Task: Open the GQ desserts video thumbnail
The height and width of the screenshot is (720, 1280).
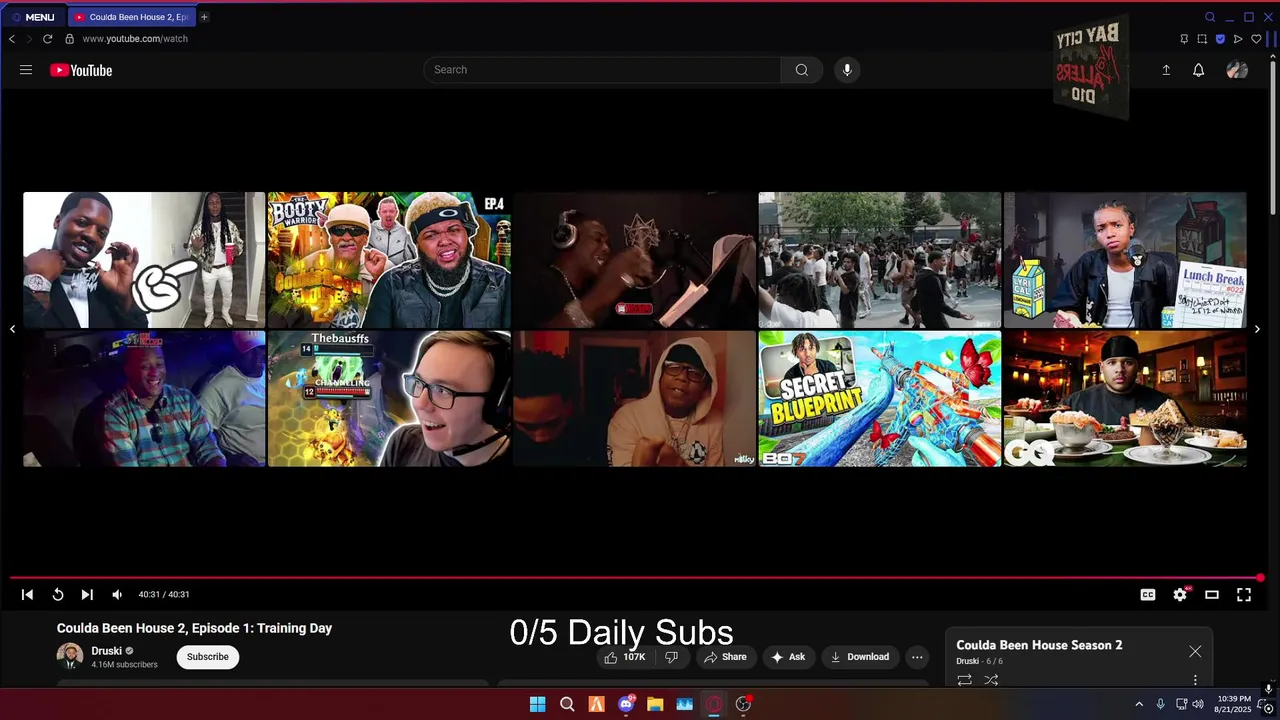Action: [x=1125, y=399]
